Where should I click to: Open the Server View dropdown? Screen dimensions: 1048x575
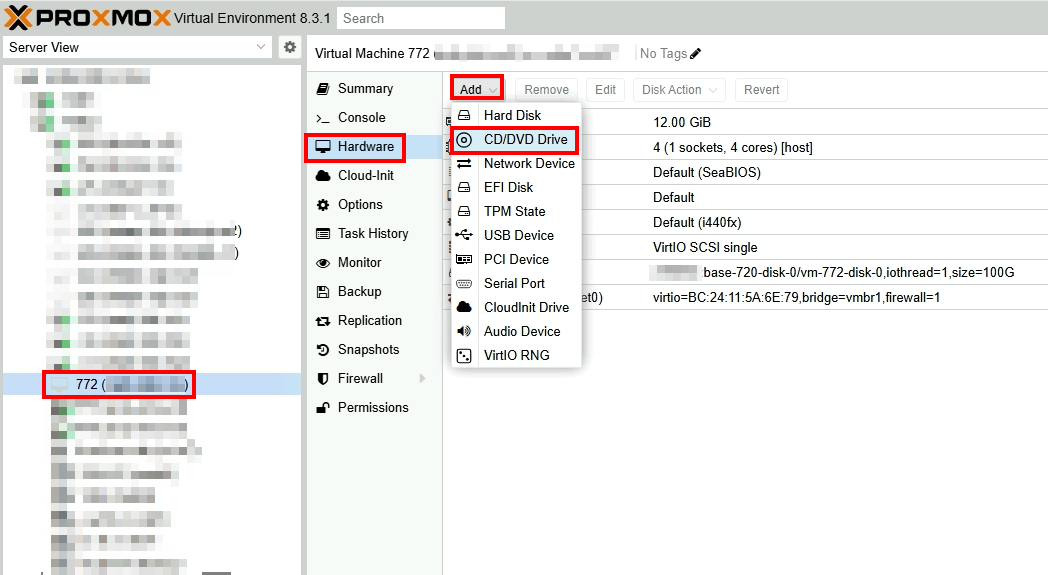[x=138, y=47]
